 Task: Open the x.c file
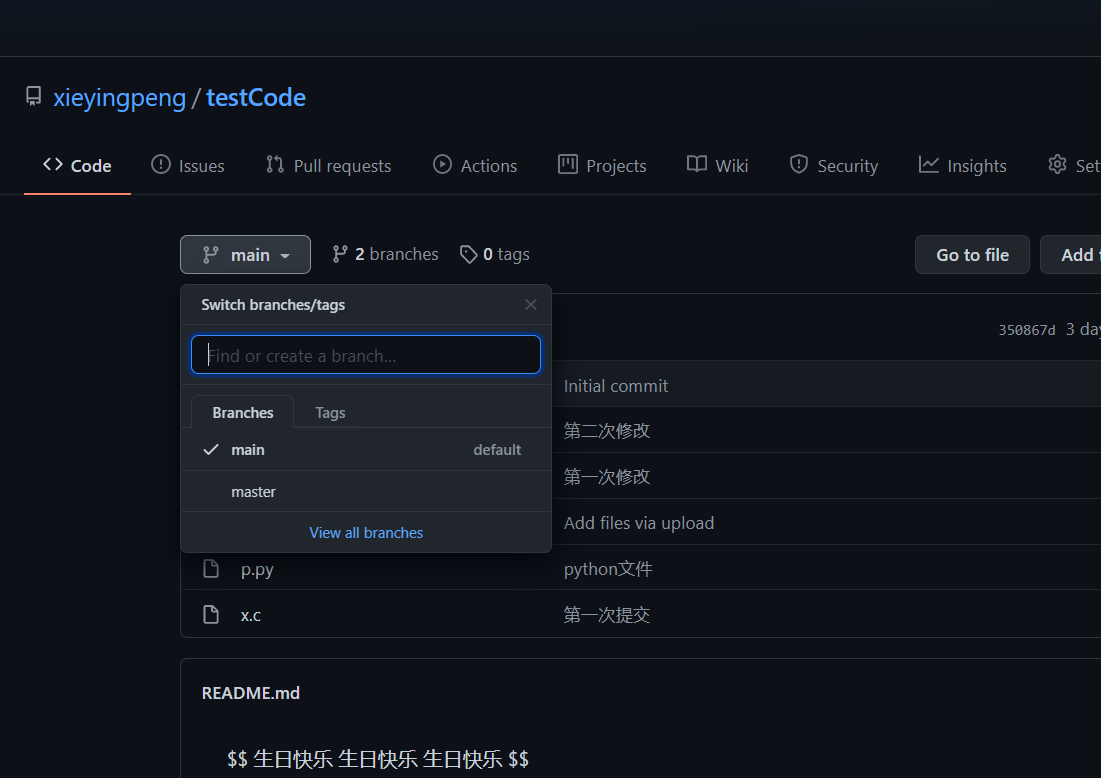(x=251, y=615)
